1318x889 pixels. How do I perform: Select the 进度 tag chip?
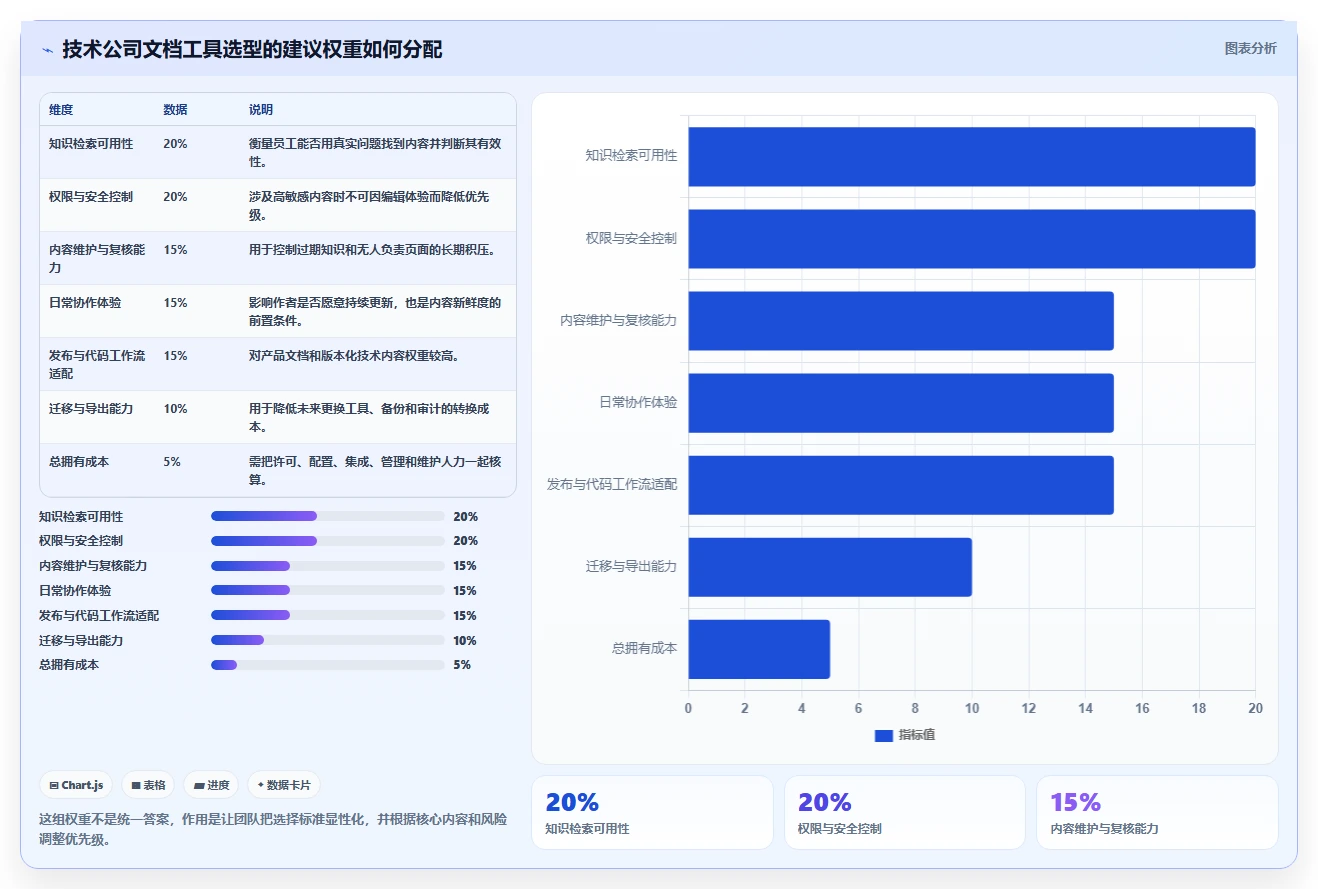point(211,785)
